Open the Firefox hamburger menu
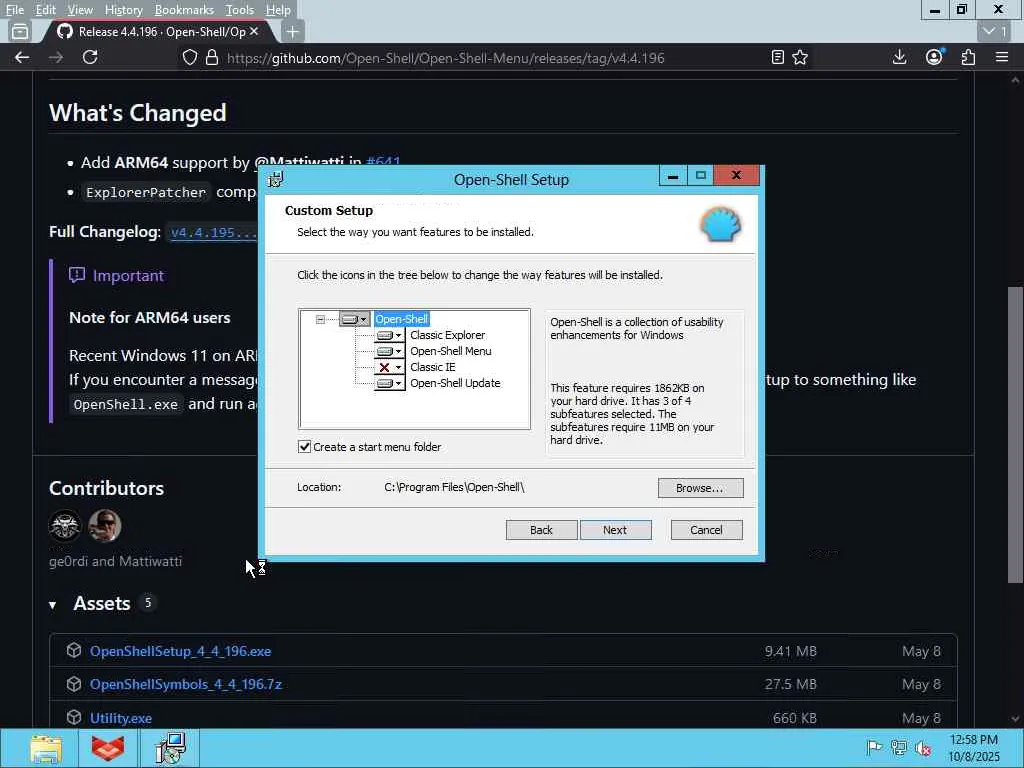This screenshot has height=768, width=1024. click(1002, 57)
